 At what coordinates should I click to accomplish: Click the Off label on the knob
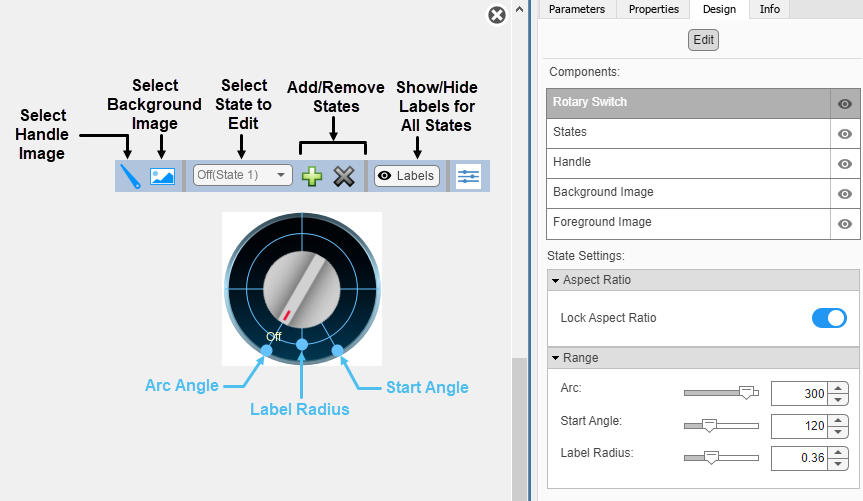click(274, 336)
